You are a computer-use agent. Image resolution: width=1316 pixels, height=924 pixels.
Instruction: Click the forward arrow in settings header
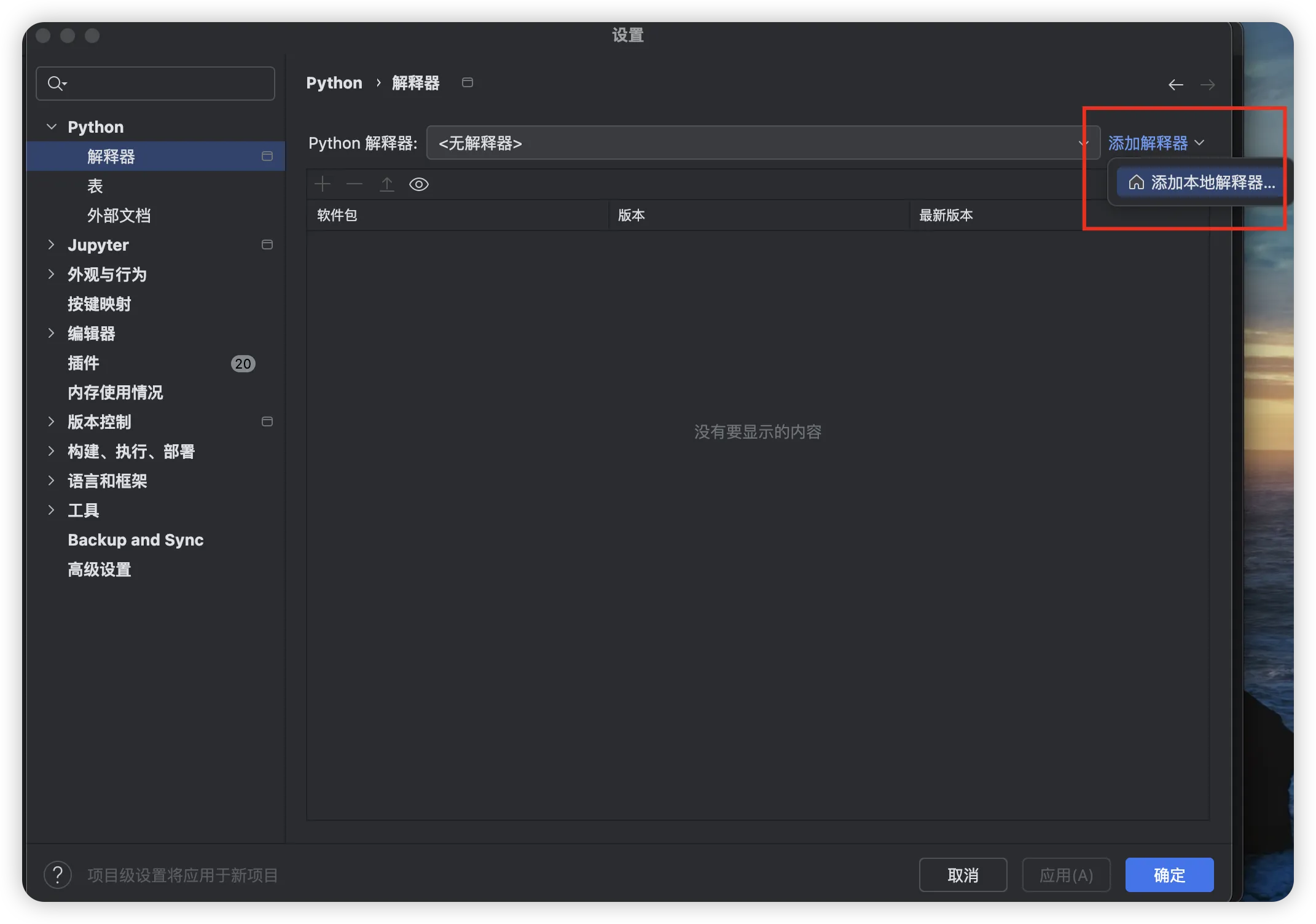pyautogui.click(x=1207, y=85)
